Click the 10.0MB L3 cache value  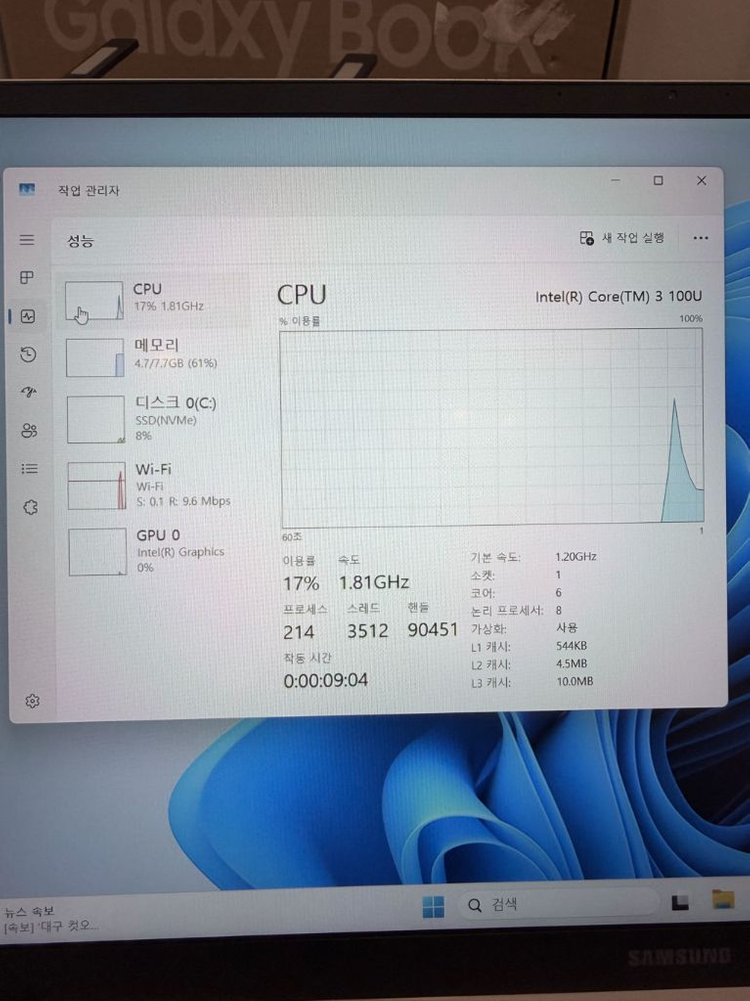point(574,682)
